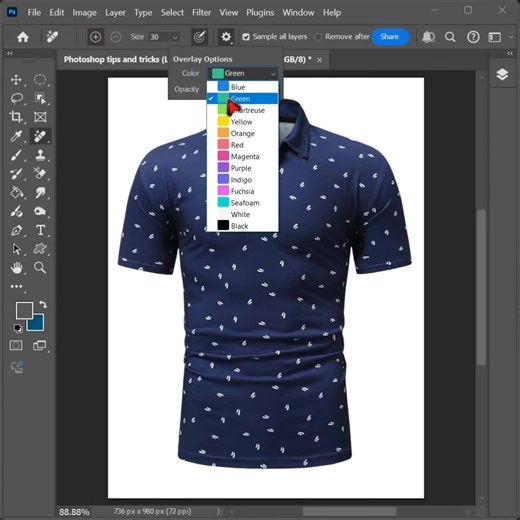Choose Seafoam overlay color
This screenshot has height=520, width=520.
(243, 203)
